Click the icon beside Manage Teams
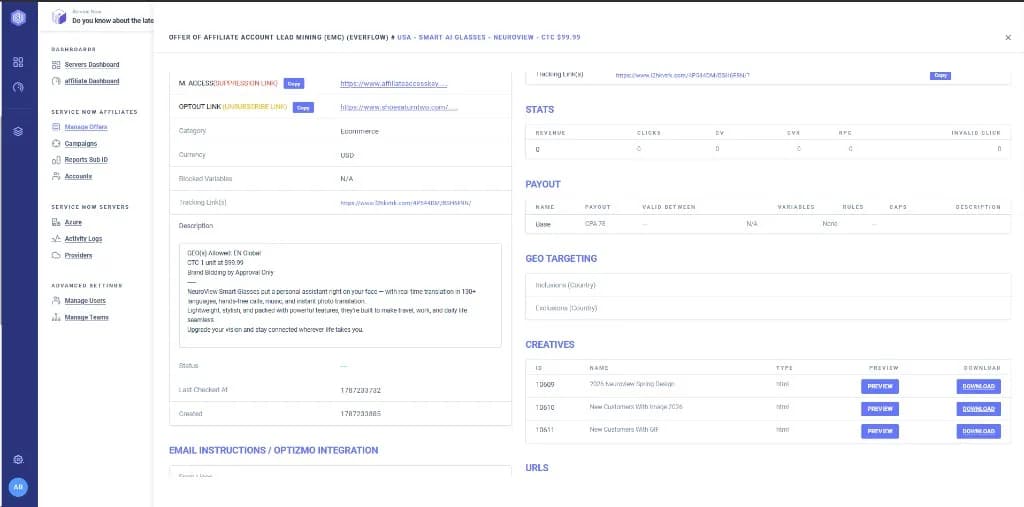The height and width of the screenshot is (507, 1024). pyautogui.click(x=56, y=318)
